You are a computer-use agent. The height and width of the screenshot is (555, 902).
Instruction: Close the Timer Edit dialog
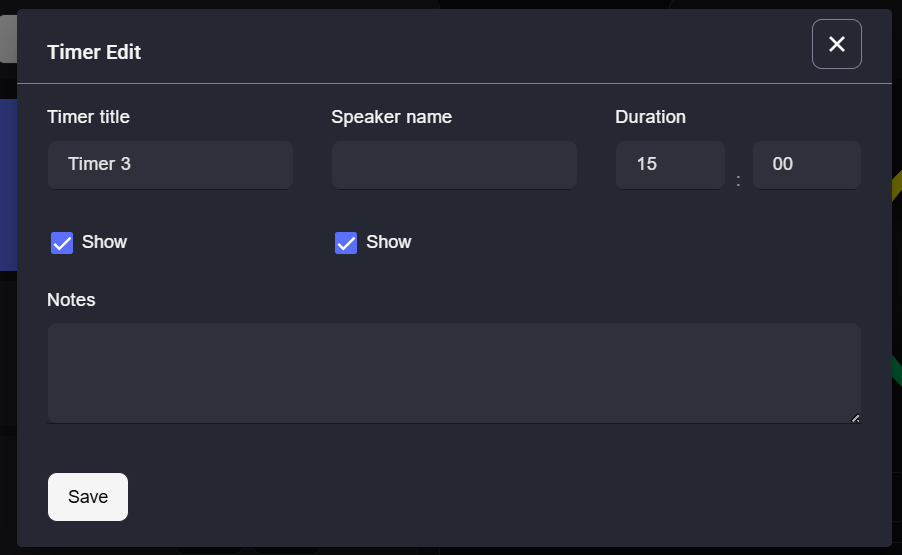click(x=836, y=44)
